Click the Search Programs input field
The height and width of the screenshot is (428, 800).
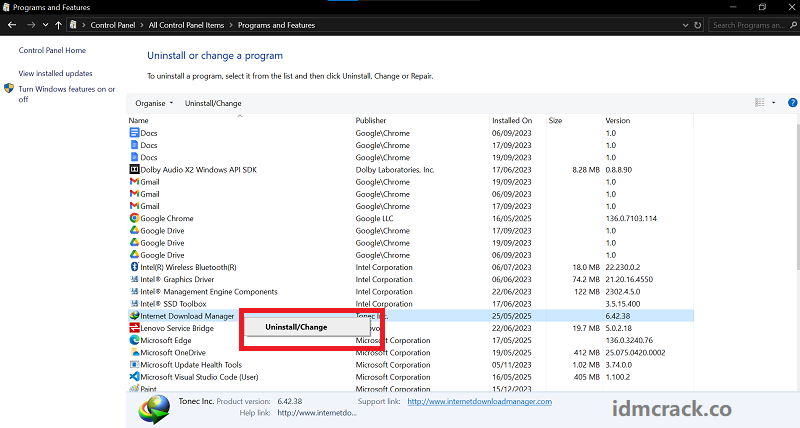tap(748, 25)
